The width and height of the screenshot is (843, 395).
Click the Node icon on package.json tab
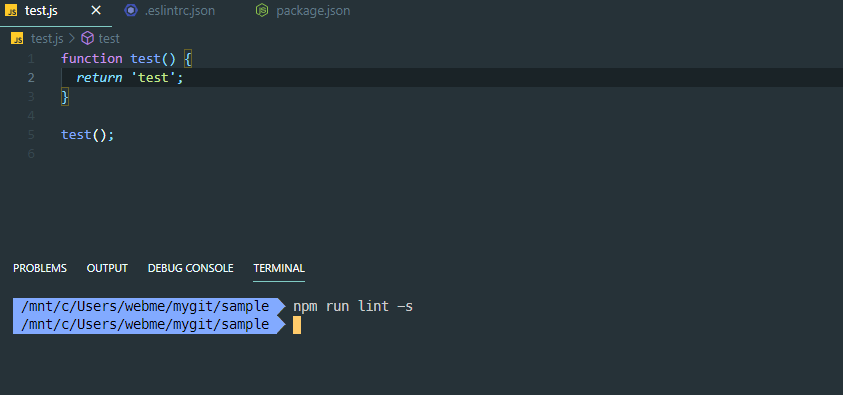tap(262, 10)
